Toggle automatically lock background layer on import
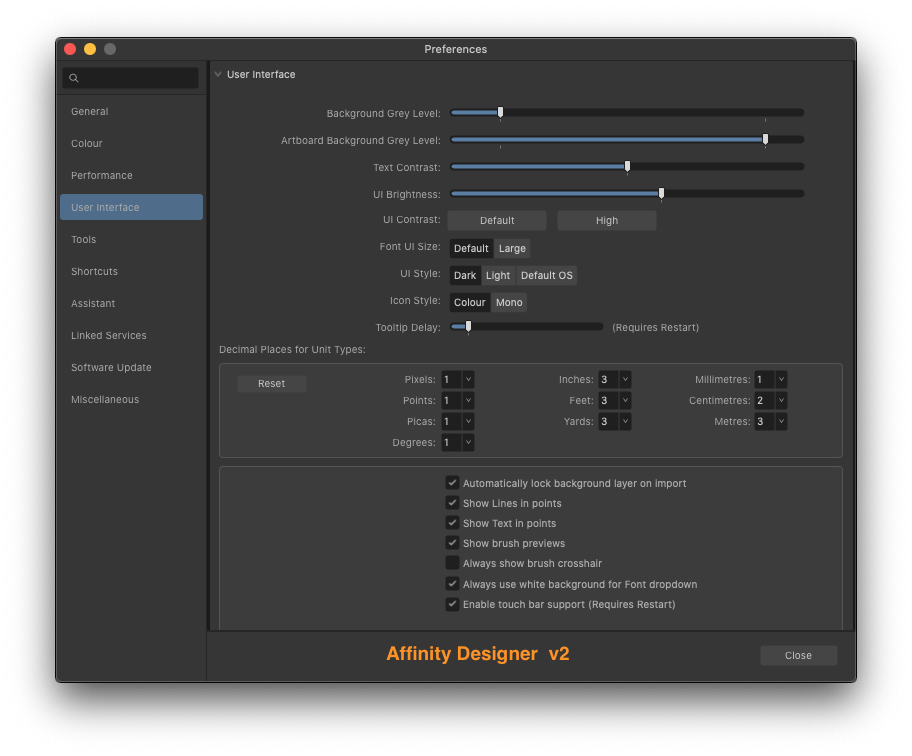The image size is (912, 756). coord(452,483)
